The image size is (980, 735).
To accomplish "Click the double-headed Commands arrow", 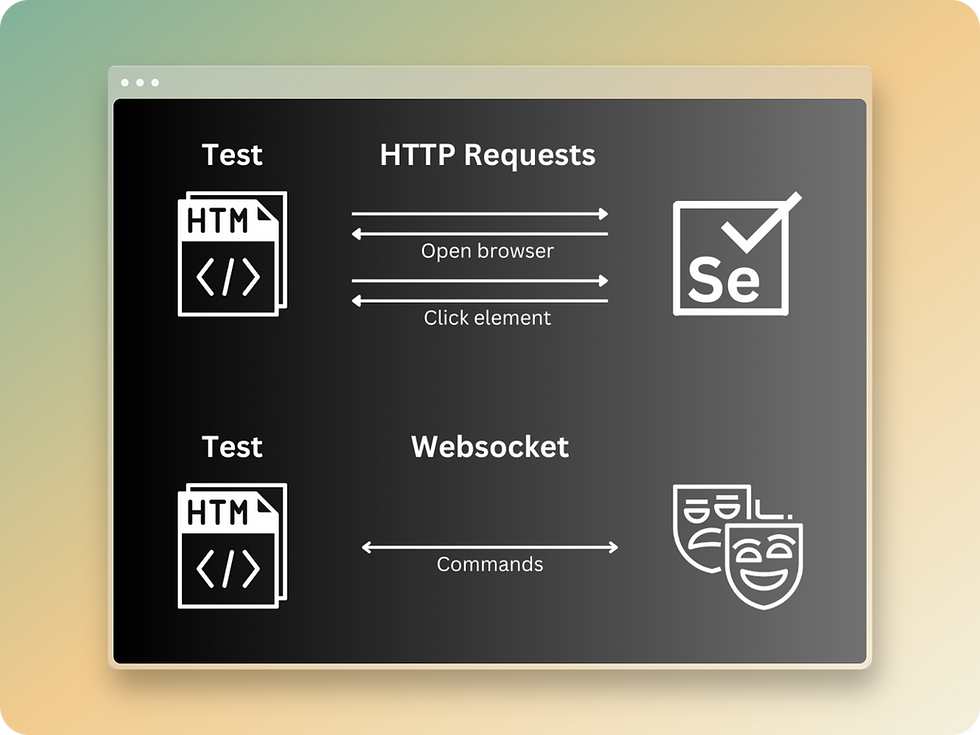I will click(490, 548).
